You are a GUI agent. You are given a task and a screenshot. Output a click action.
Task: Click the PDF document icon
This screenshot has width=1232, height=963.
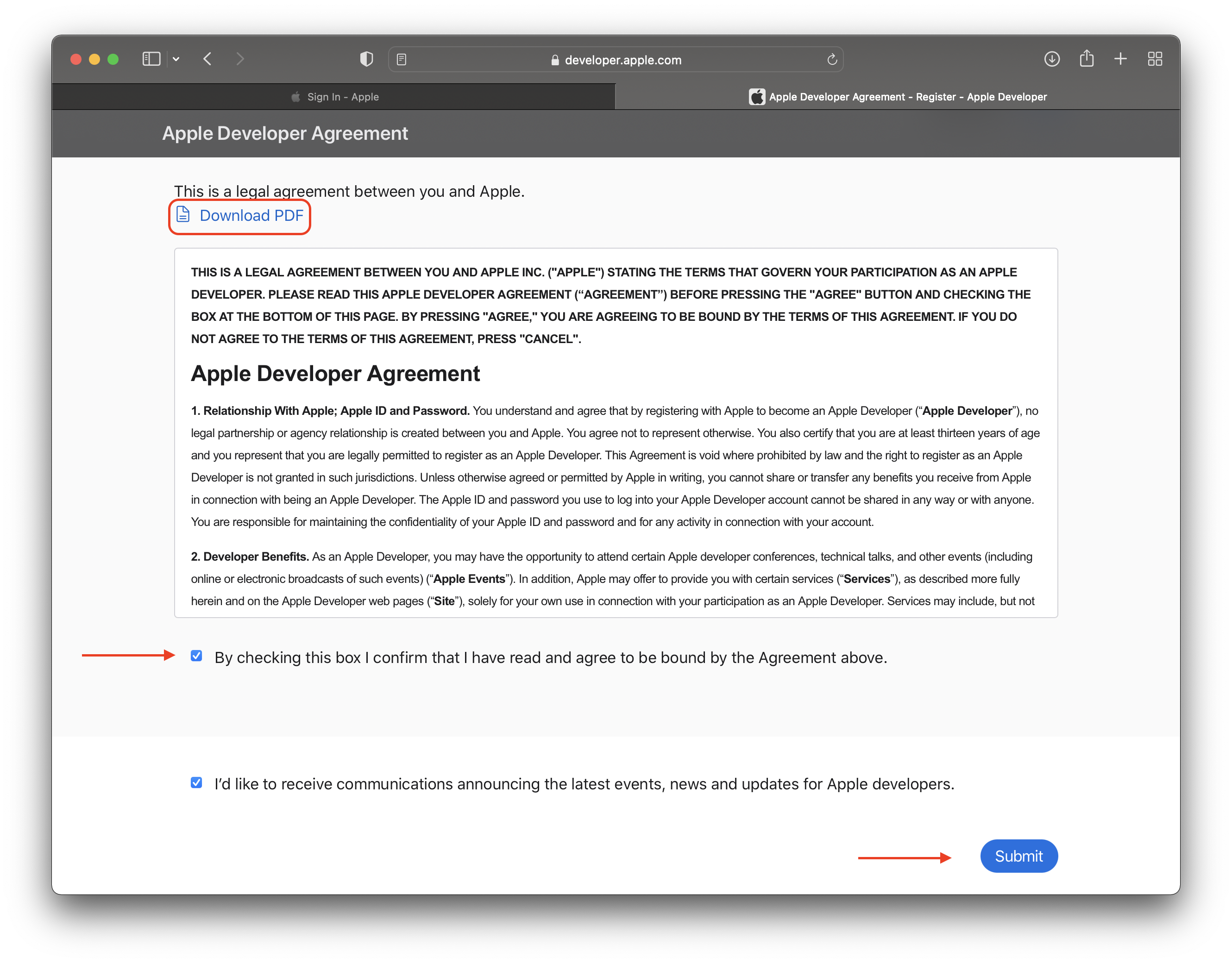[183, 215]
